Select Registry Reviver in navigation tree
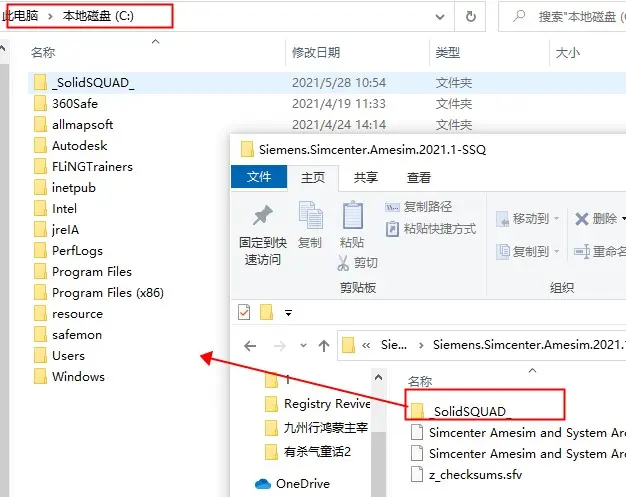 tap(327, 404)
